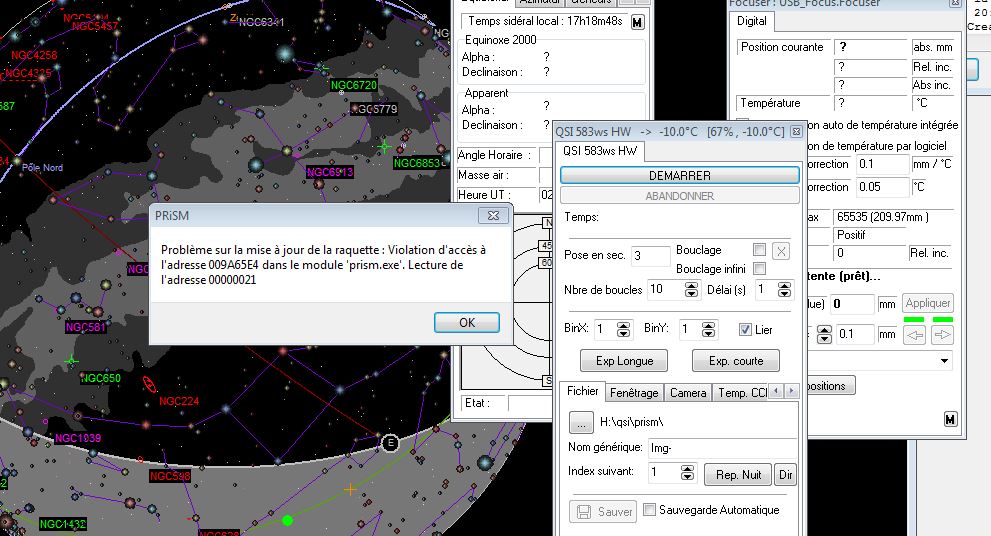The image size is (991, 536).
Task: Open the dropdown list in the Focuser panel
Action: click(x=944, y=360)
